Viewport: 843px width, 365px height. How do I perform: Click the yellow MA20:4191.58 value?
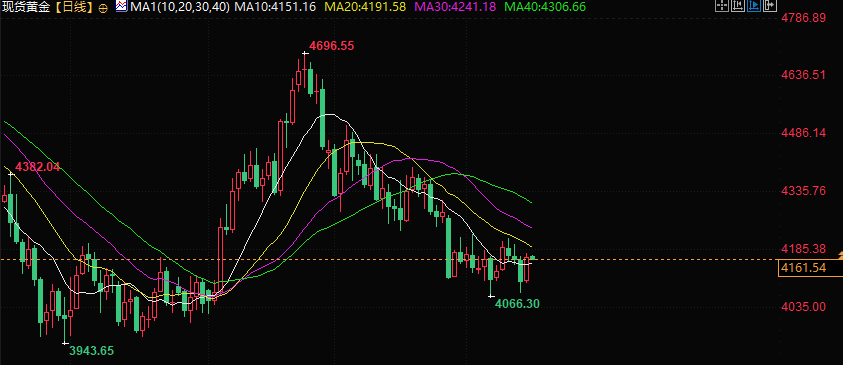click(x=366, y=7)
